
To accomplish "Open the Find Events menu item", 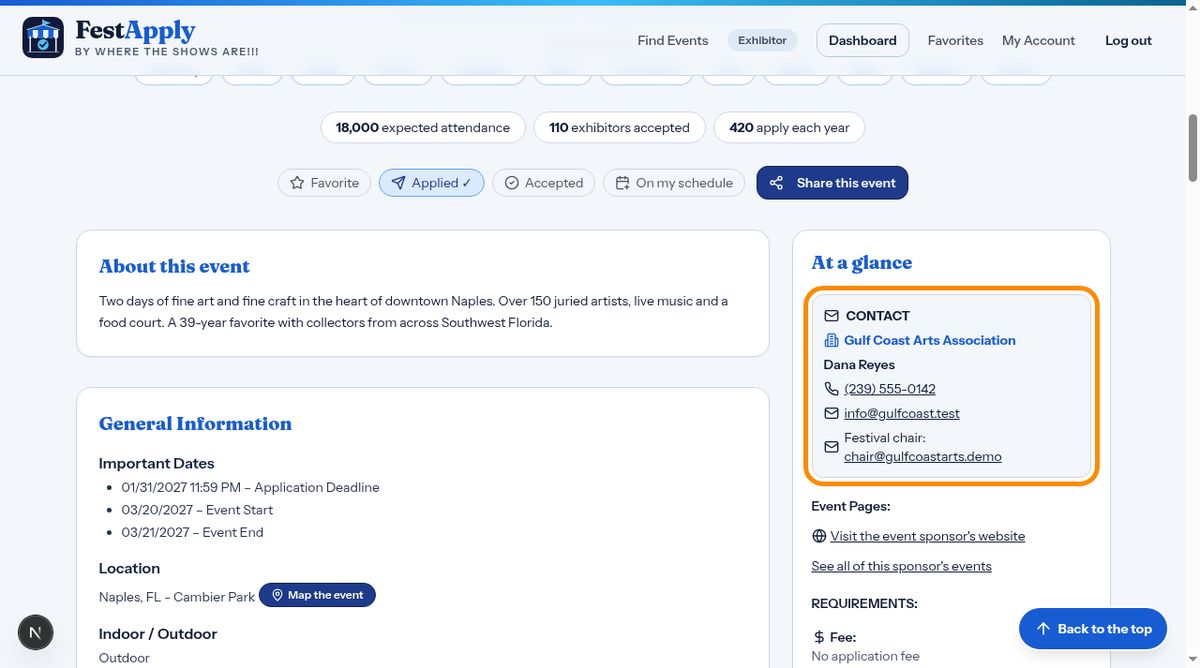I will [673, 40].
